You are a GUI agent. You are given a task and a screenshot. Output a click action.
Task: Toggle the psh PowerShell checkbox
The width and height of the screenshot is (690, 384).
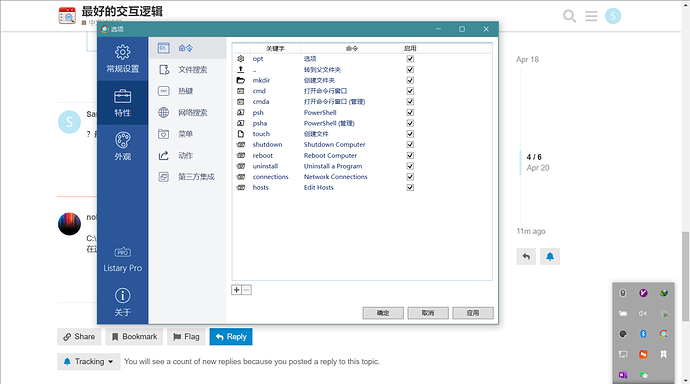click(410, 112)
